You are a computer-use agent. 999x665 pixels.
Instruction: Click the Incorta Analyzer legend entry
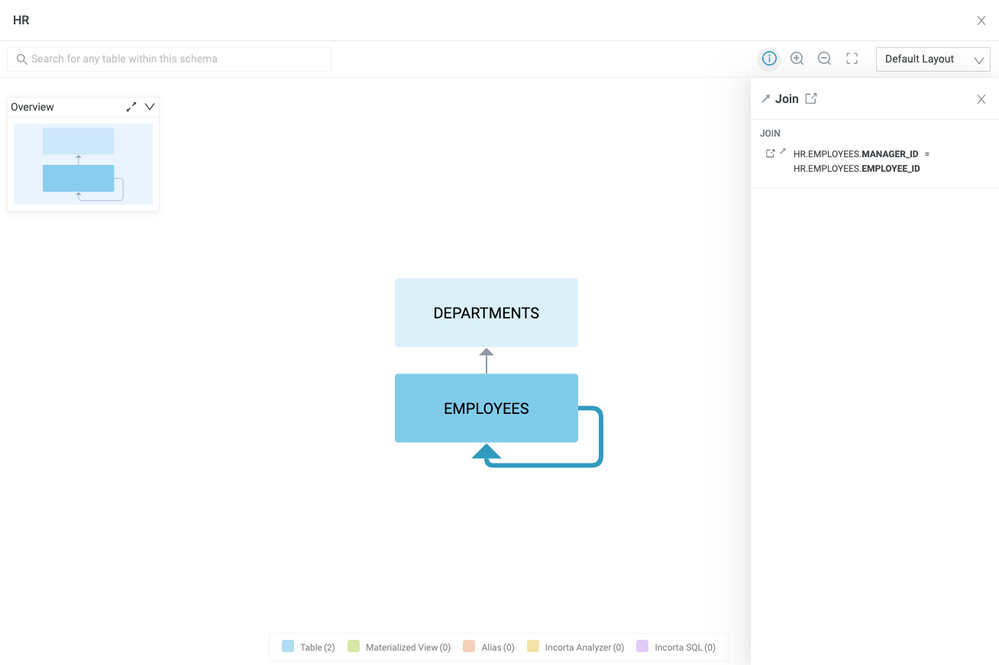point(576,647)
